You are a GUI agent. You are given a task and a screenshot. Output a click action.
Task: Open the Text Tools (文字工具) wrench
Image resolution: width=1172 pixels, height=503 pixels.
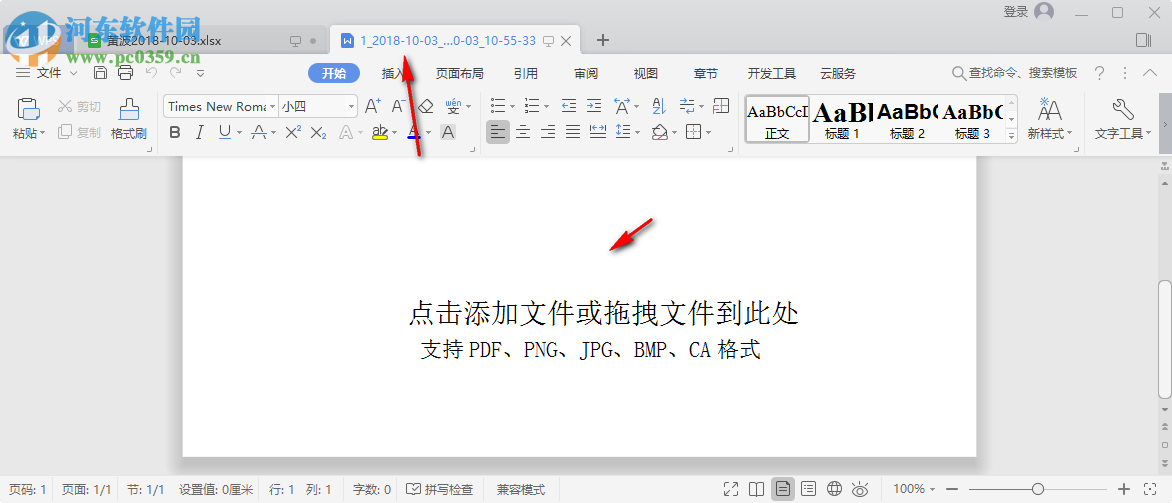(x=1123, y=110)
